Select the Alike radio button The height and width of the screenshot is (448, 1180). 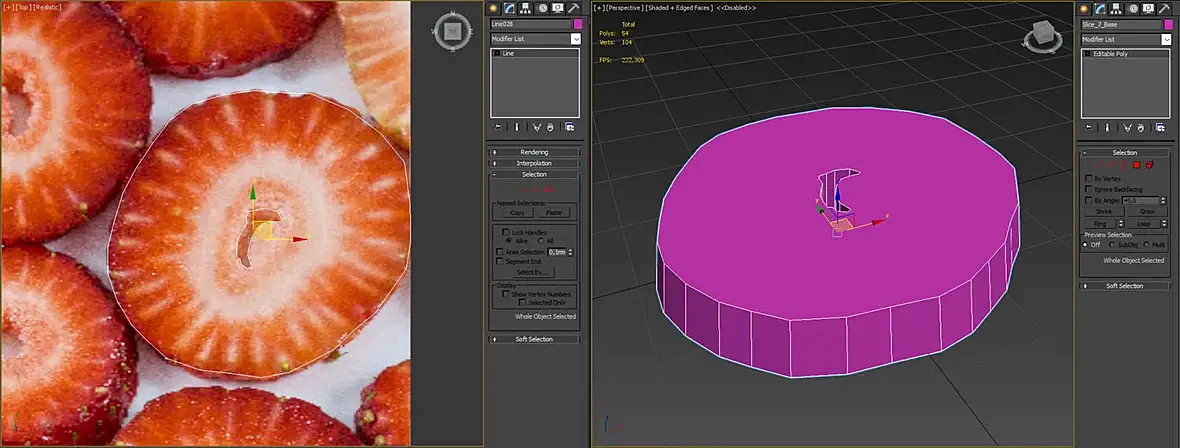click(x=509, y=241)
